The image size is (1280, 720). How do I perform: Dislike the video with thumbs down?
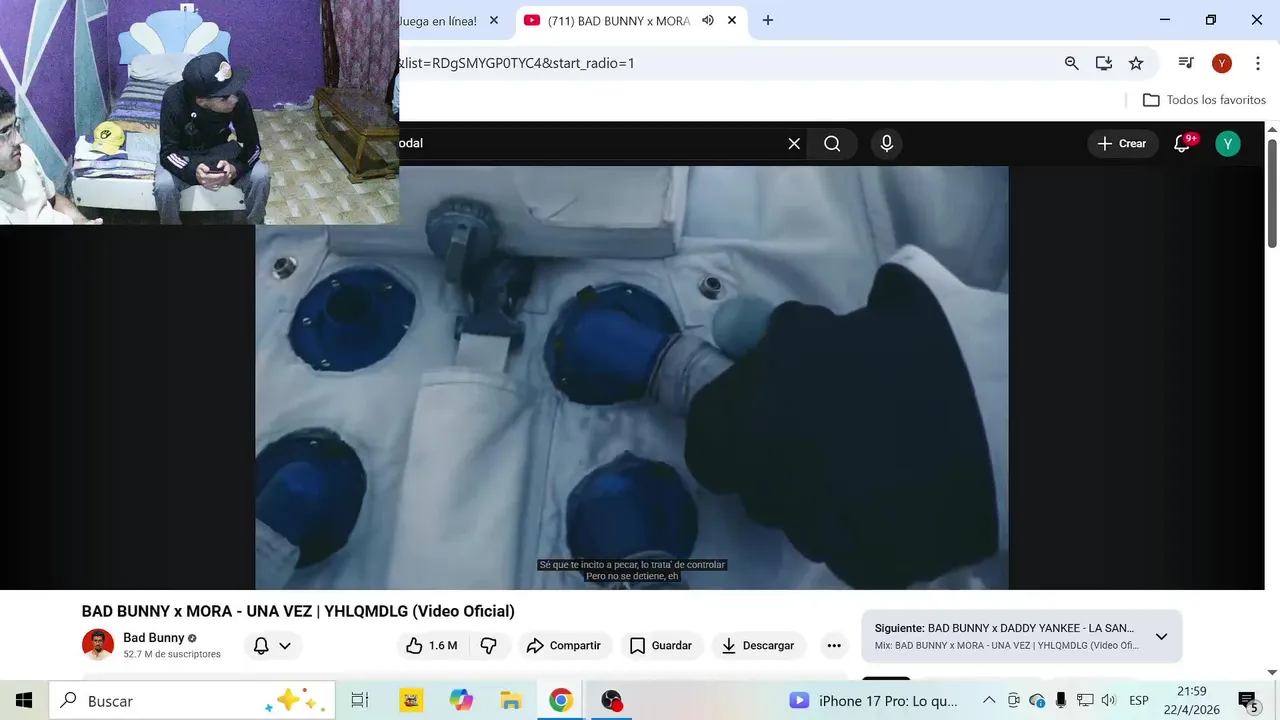[x=489, y=646]
